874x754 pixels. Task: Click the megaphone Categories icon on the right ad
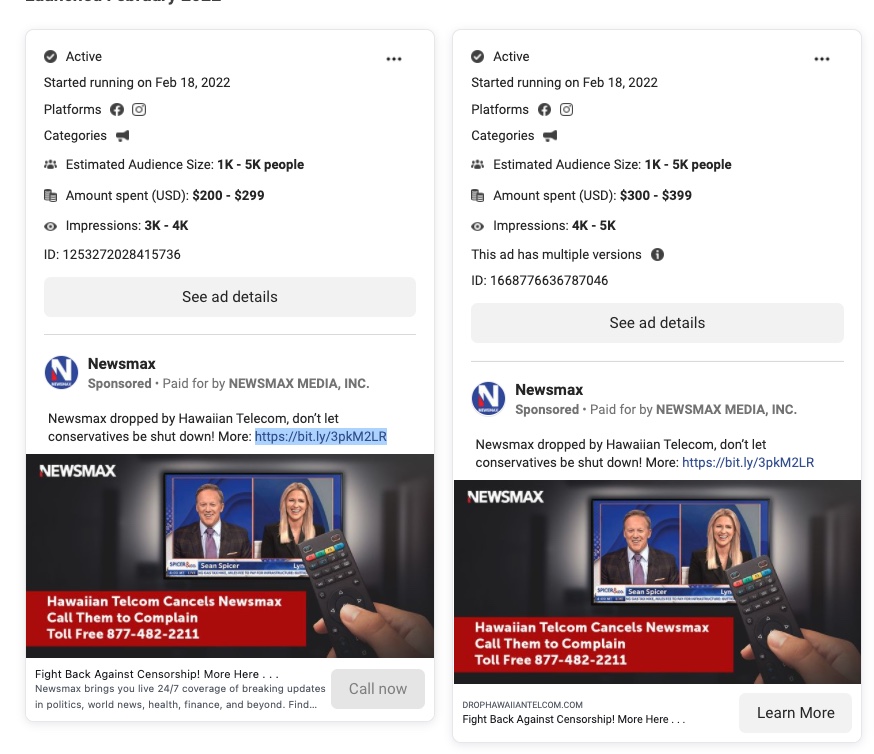tap(549, 135)
